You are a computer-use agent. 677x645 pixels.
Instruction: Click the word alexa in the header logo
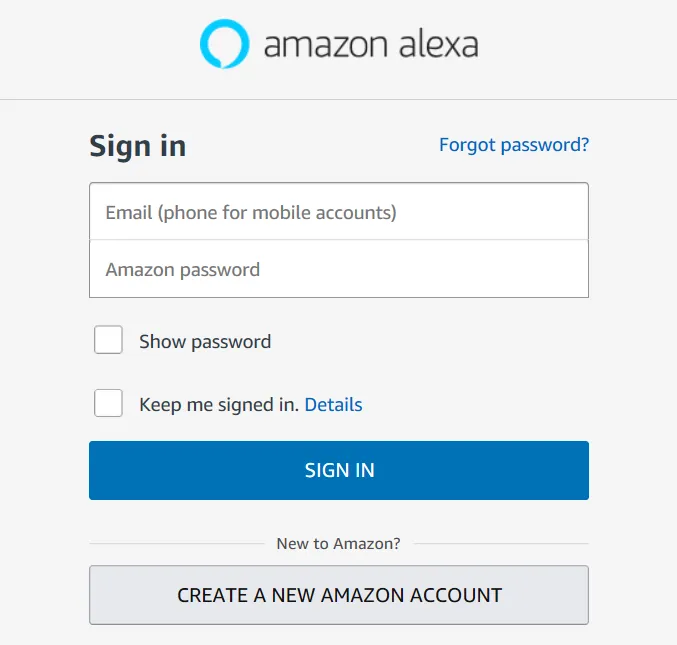coord(439,44)
